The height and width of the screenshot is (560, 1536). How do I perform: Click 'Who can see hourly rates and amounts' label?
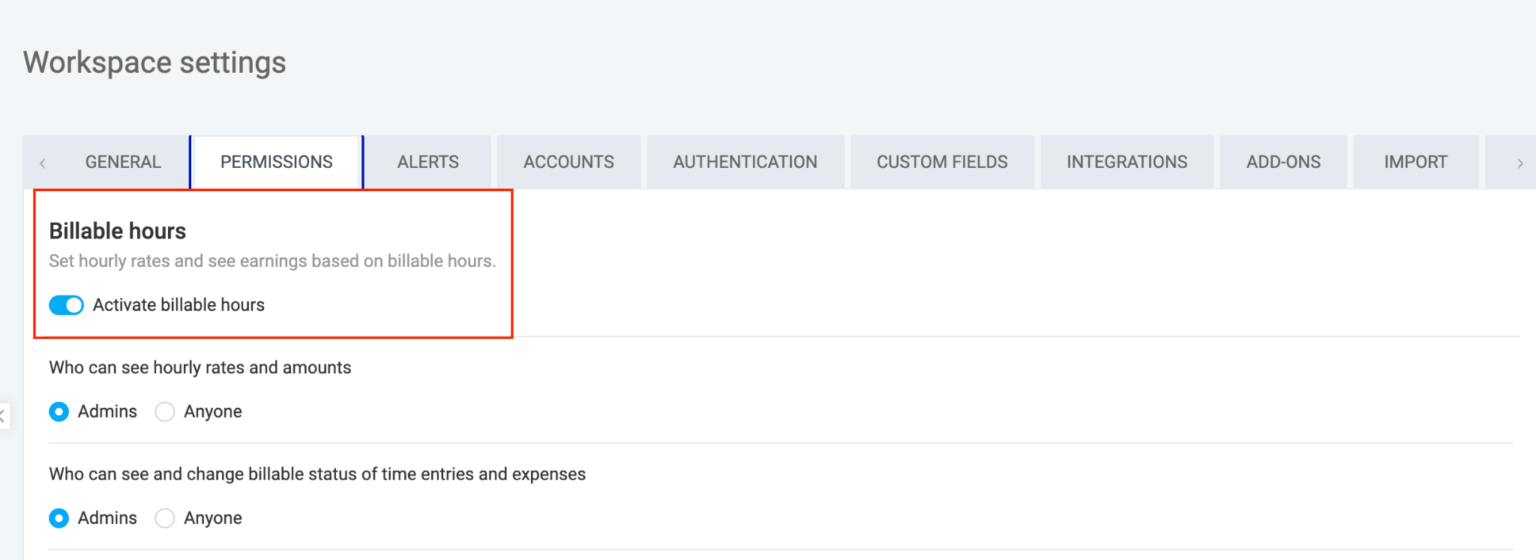pos(200,368)
